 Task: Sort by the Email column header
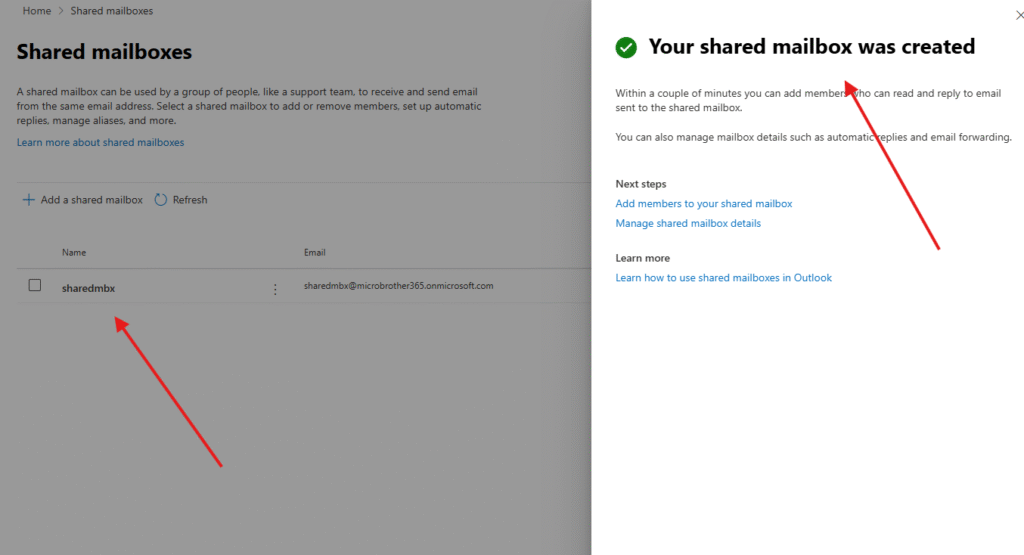(315, 253)
